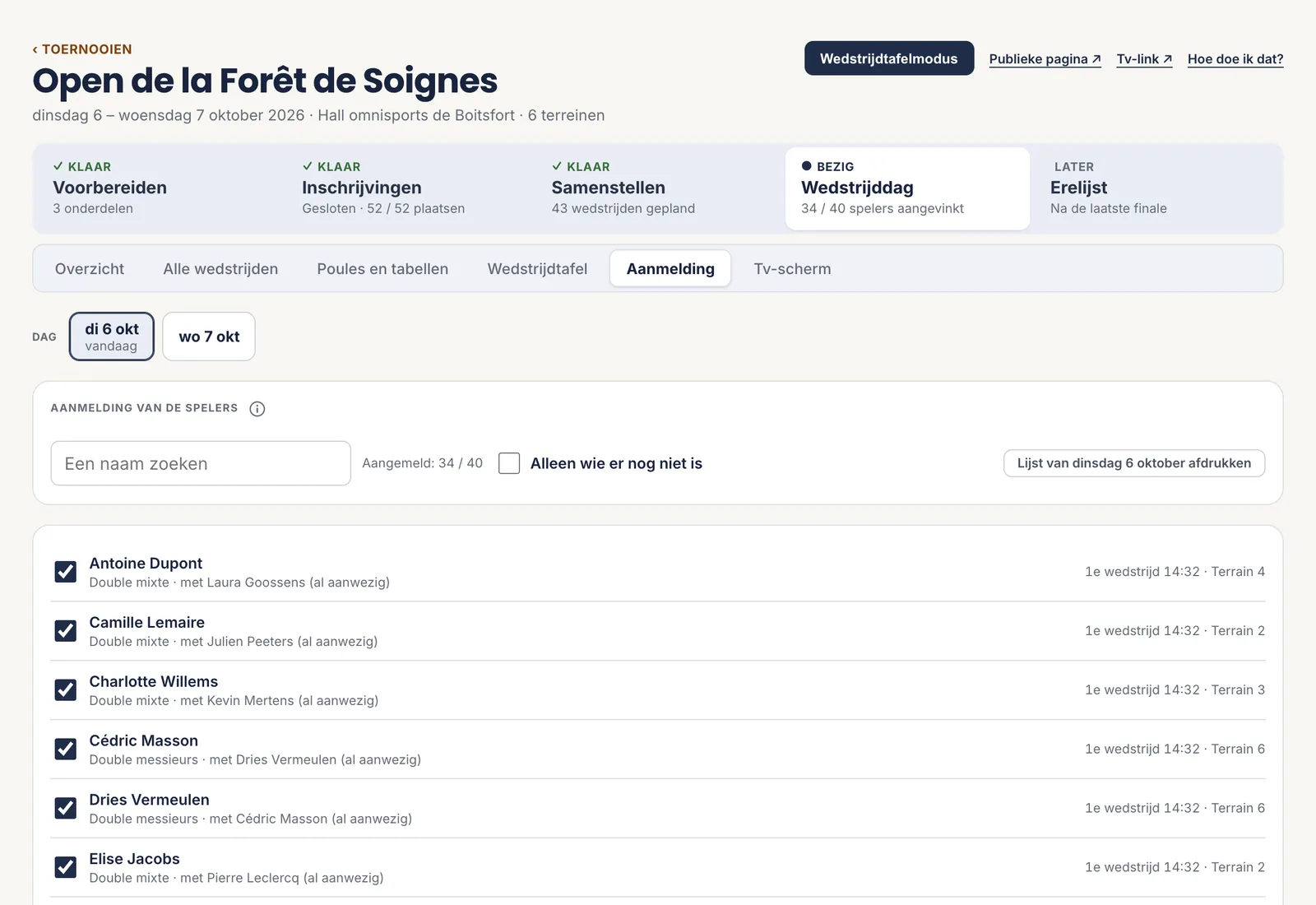
Task: Switch to the Wedstrijdtafel tab
Action: click(x=537, y=269)
